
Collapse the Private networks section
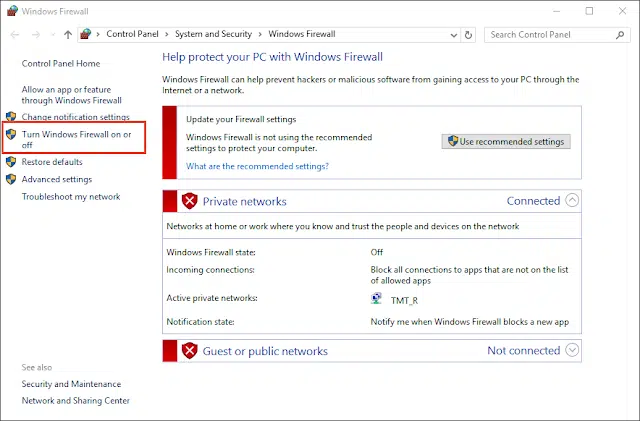pos(572,200)
